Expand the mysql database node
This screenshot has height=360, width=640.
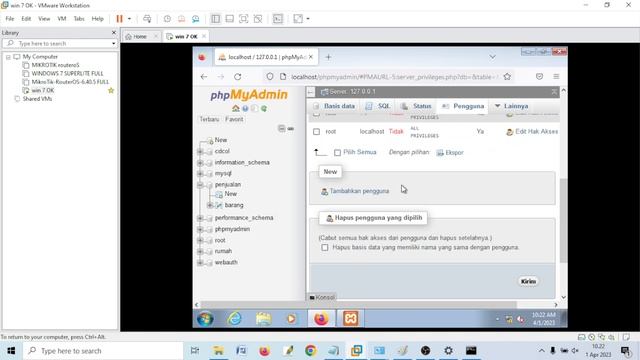pos(200,174)
